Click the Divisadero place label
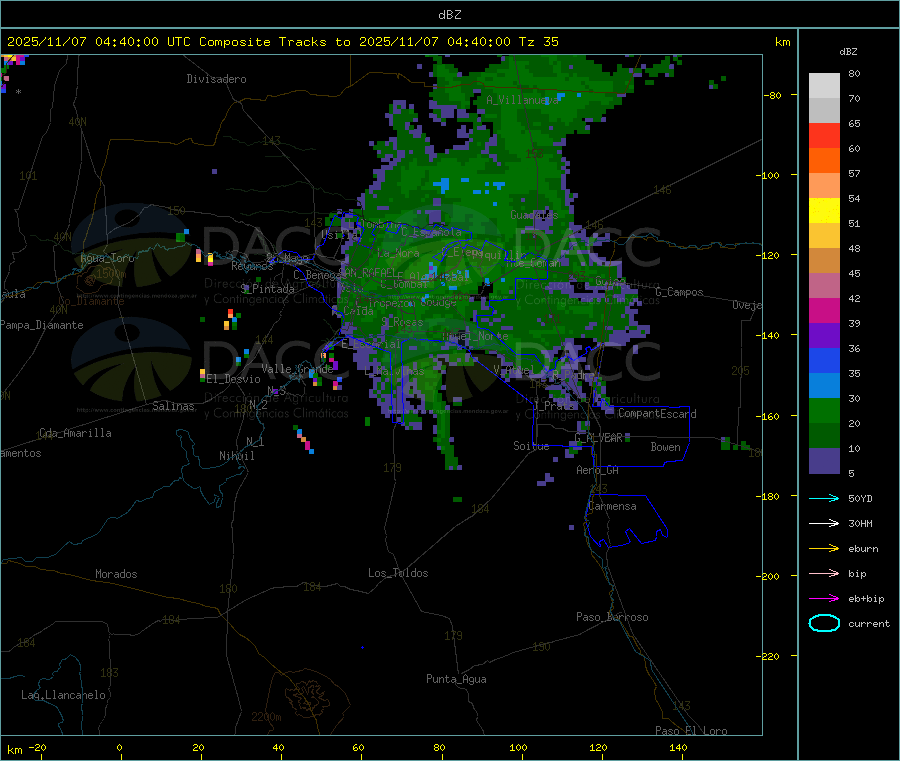 216,79
